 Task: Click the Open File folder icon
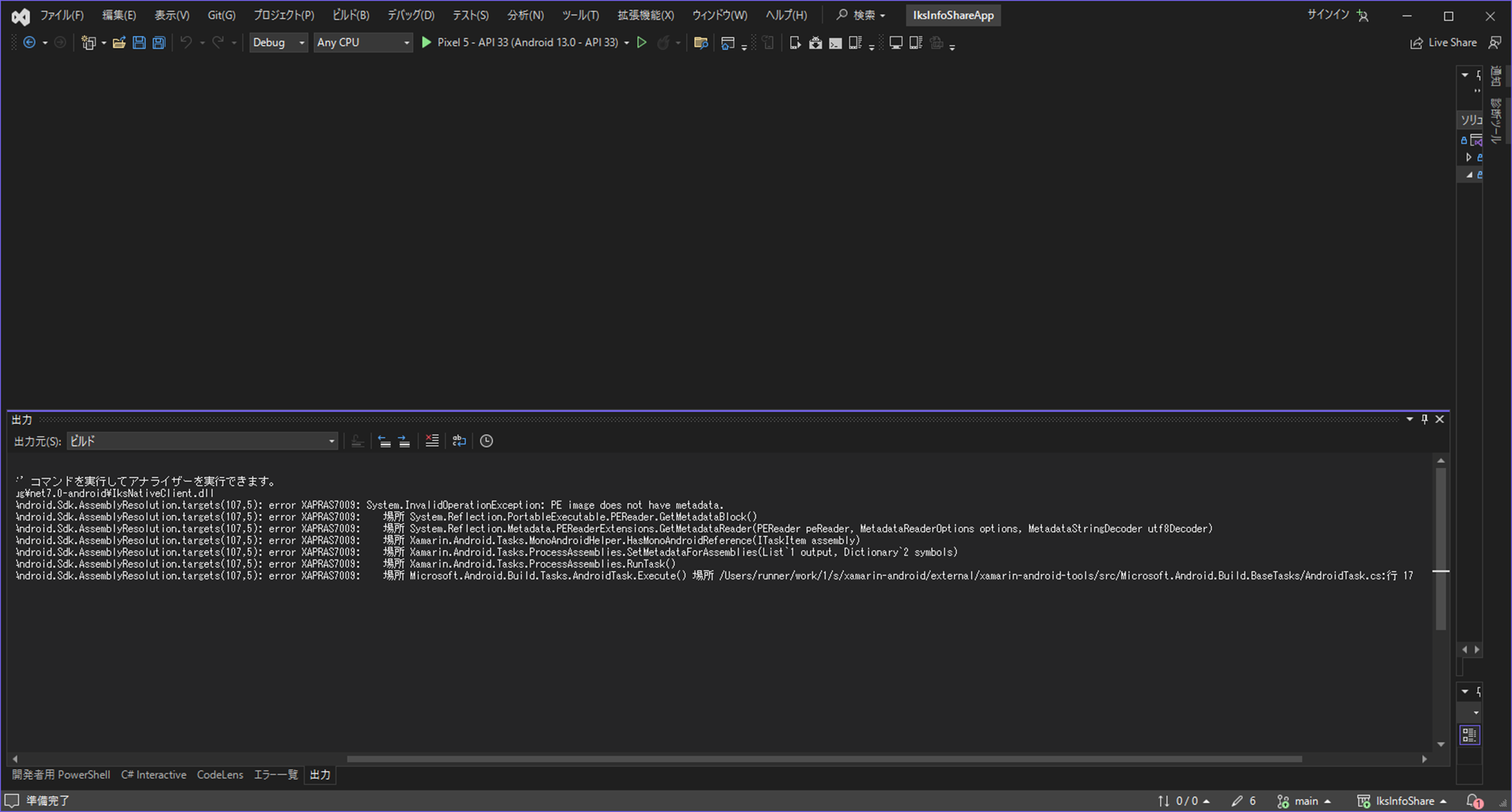pyautogui.click(x=119, y=42)
